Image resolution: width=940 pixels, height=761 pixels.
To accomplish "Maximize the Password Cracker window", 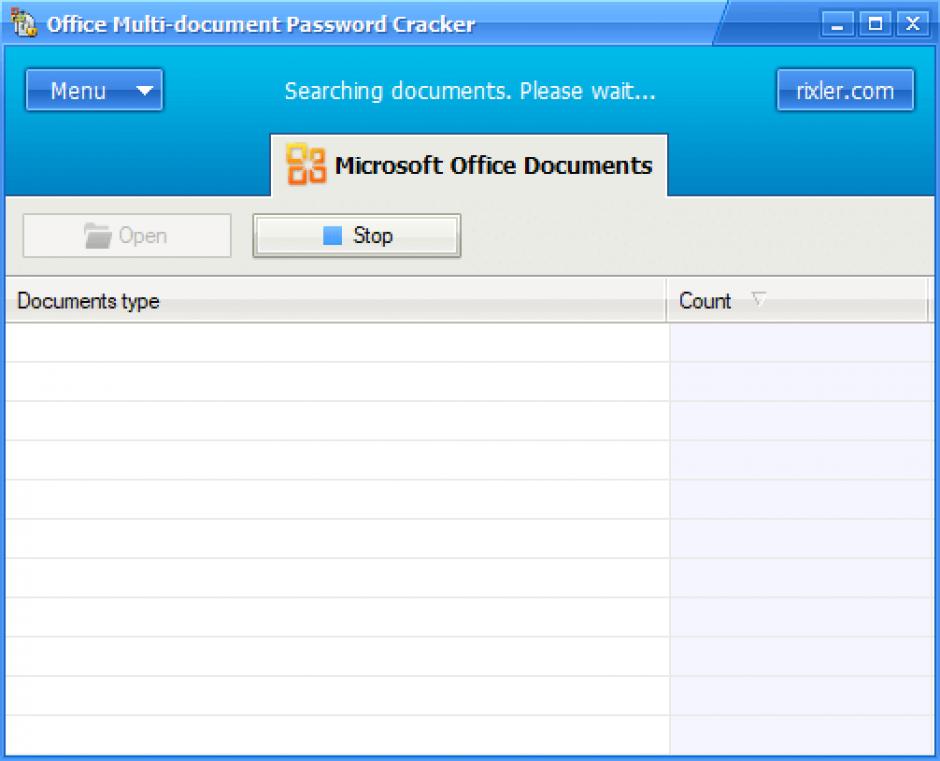I will tap(875, 25).
